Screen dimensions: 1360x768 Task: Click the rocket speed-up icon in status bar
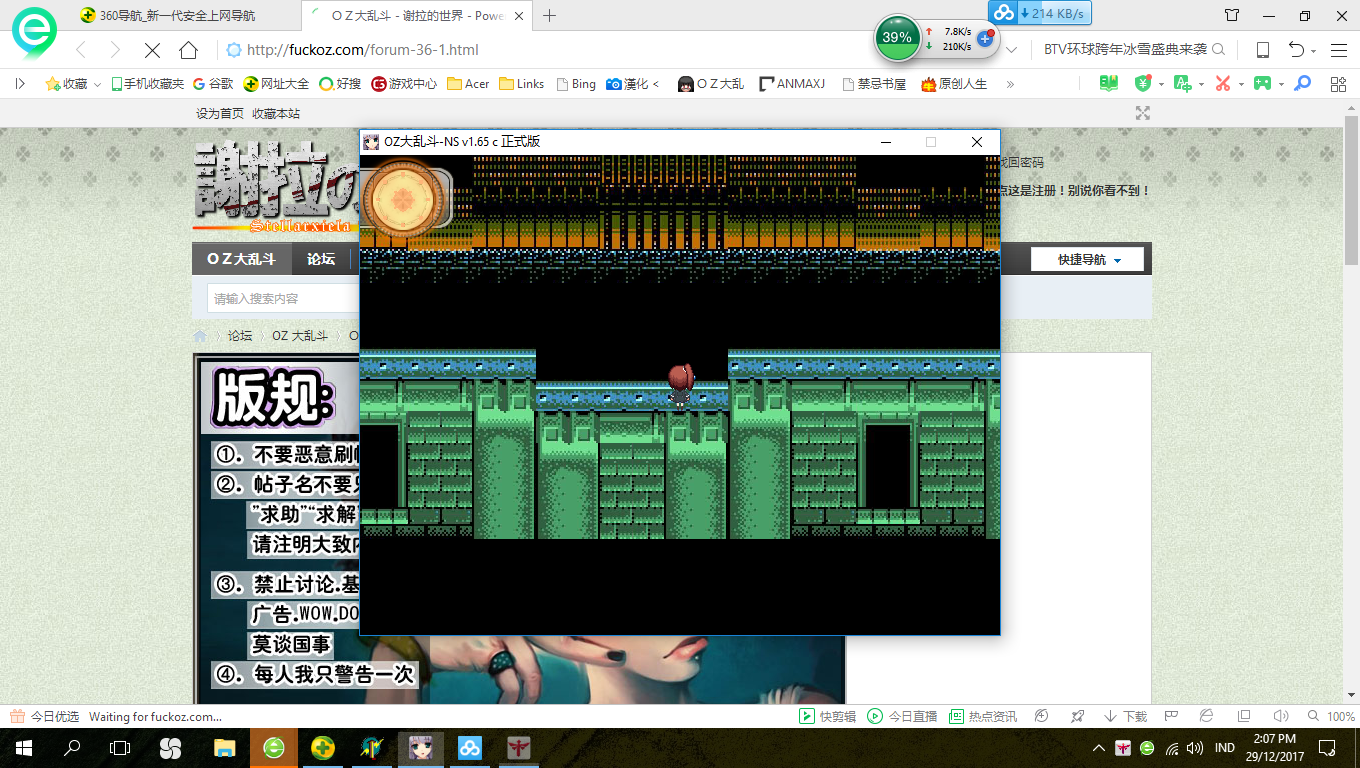[x=1077, y=717]
